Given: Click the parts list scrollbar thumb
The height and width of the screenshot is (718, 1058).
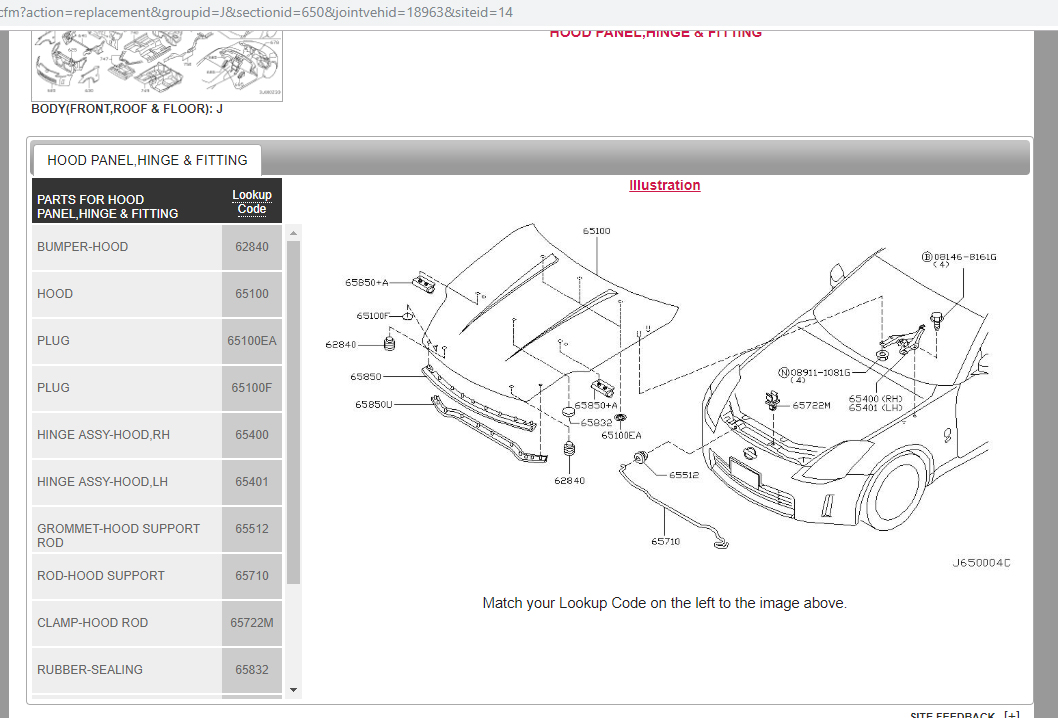Looking at the screenshot, I should [x=293, y=412].
